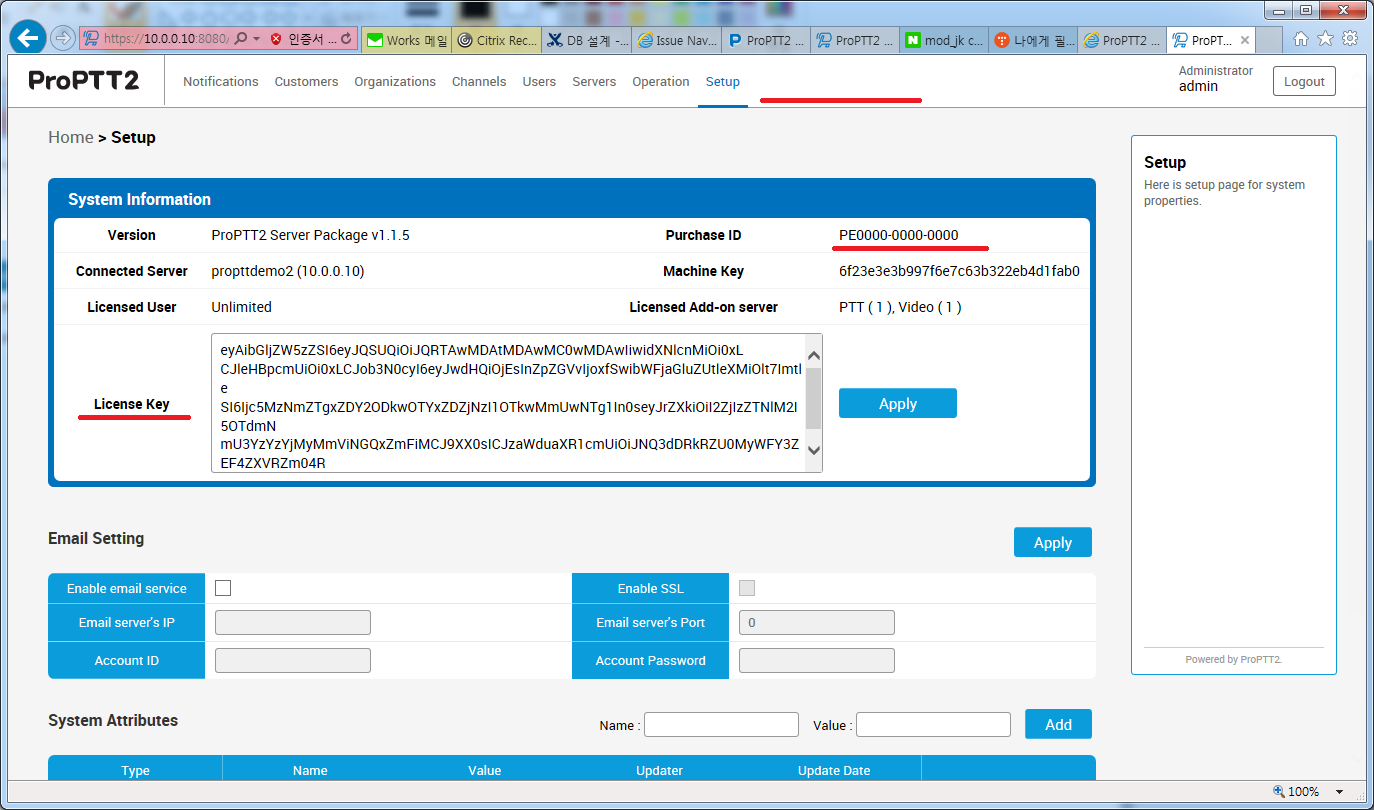Click the Home breadcrumb link

point(70,137)
